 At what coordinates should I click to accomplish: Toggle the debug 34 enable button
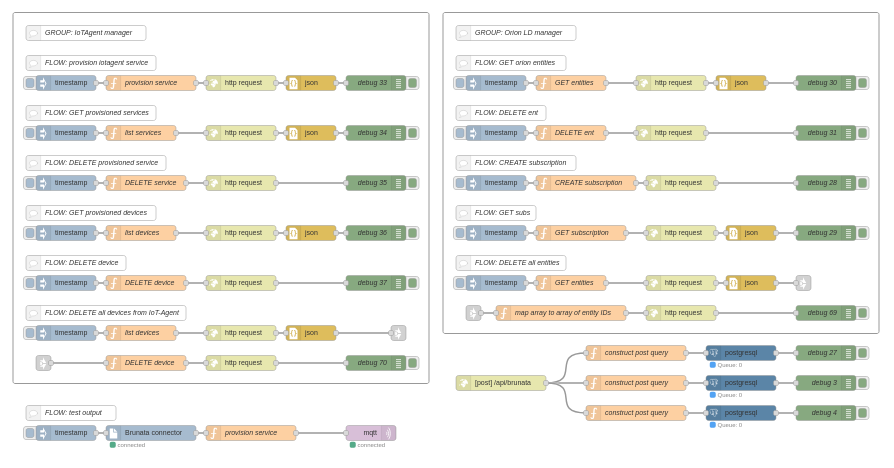tap(413, 133)
